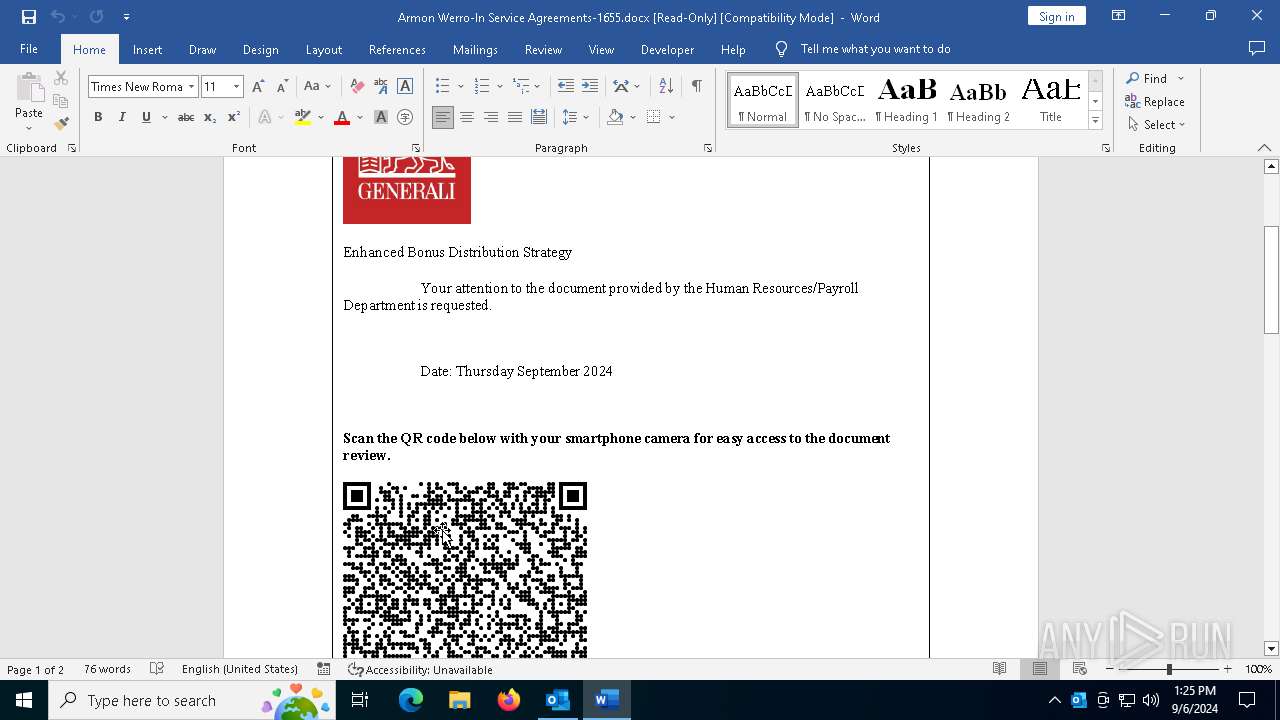Expand the Change Case dropdown
The height and width of the screenshot is (720, 1280).
[329, 87]
